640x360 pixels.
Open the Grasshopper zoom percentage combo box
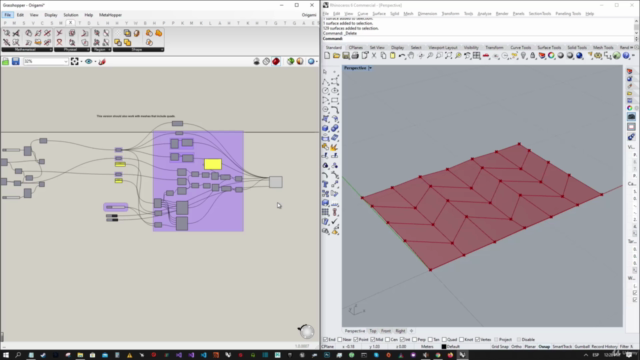pos(46,61)
